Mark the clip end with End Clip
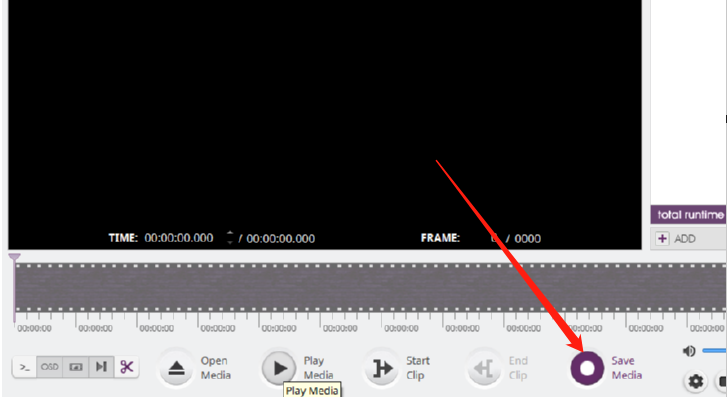The width and height of the screenshot is (727, 397). coord(485,368)
